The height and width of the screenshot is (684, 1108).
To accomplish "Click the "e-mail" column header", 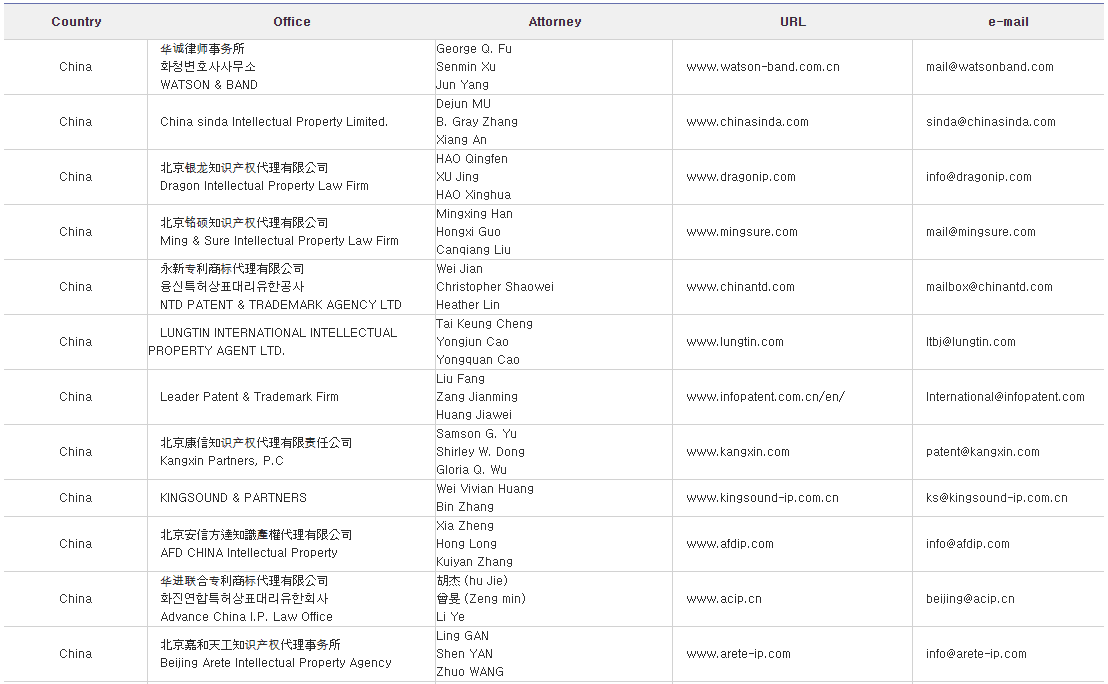I will coord(1008,22).
